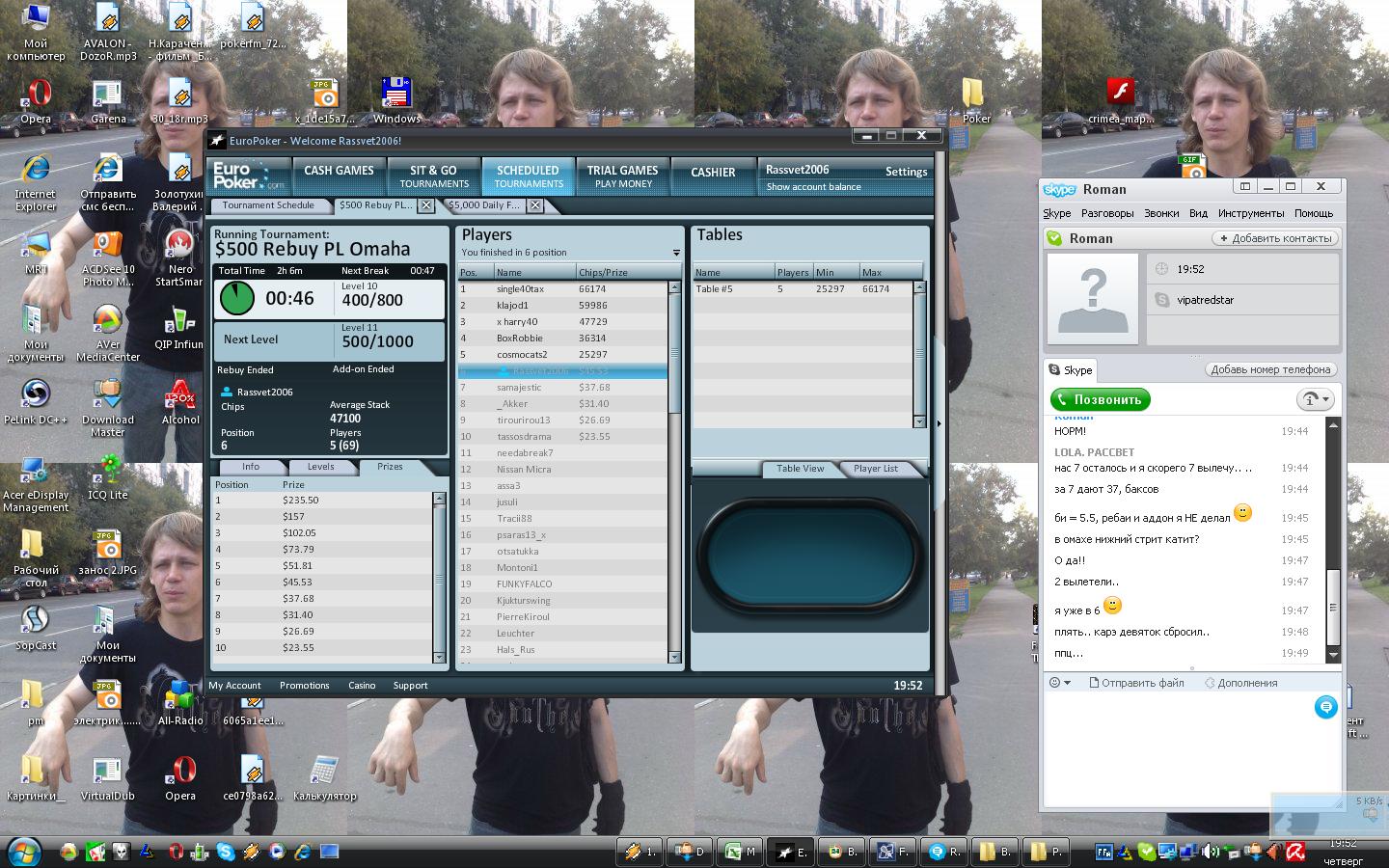The width and height of the screenshot is (1389, 868).
Task: Switch to the Levels tab
Action: tap(320, 467)
